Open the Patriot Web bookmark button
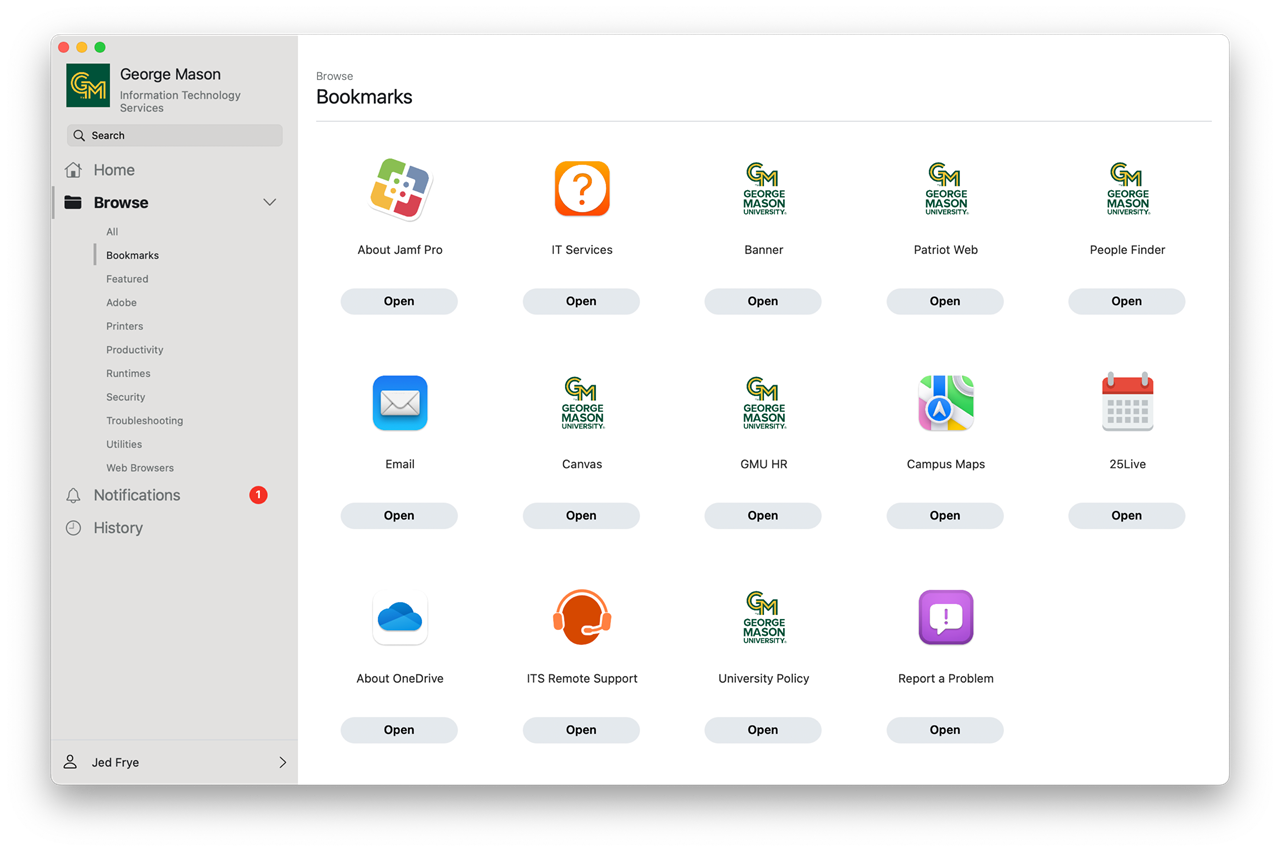 (945, 301)
